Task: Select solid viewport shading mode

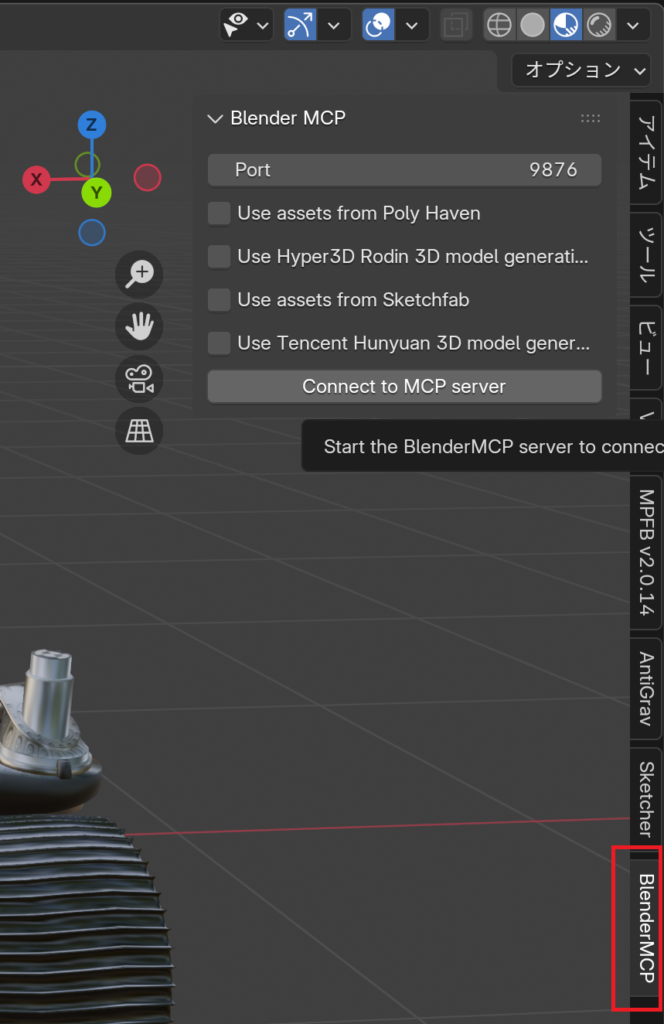Action: pos(532,24)
